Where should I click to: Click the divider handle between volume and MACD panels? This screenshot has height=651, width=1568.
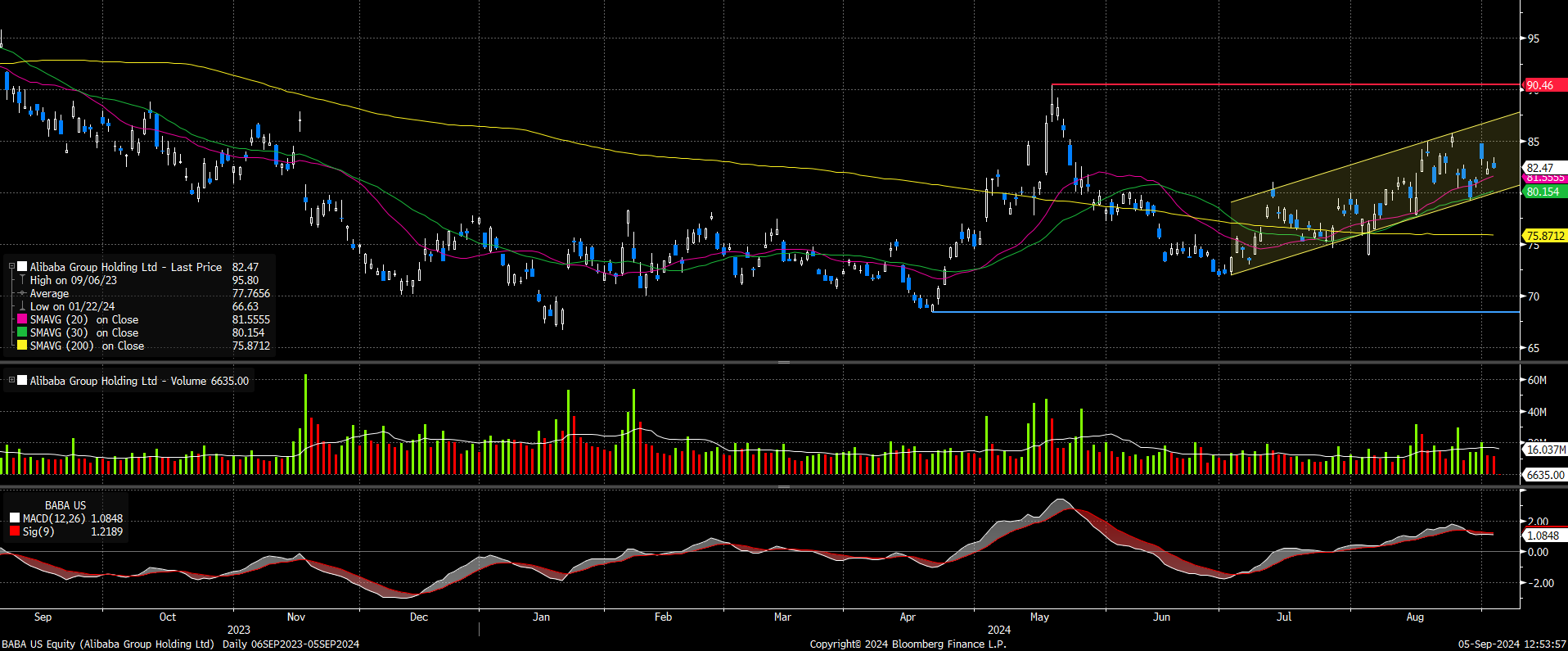783,486
